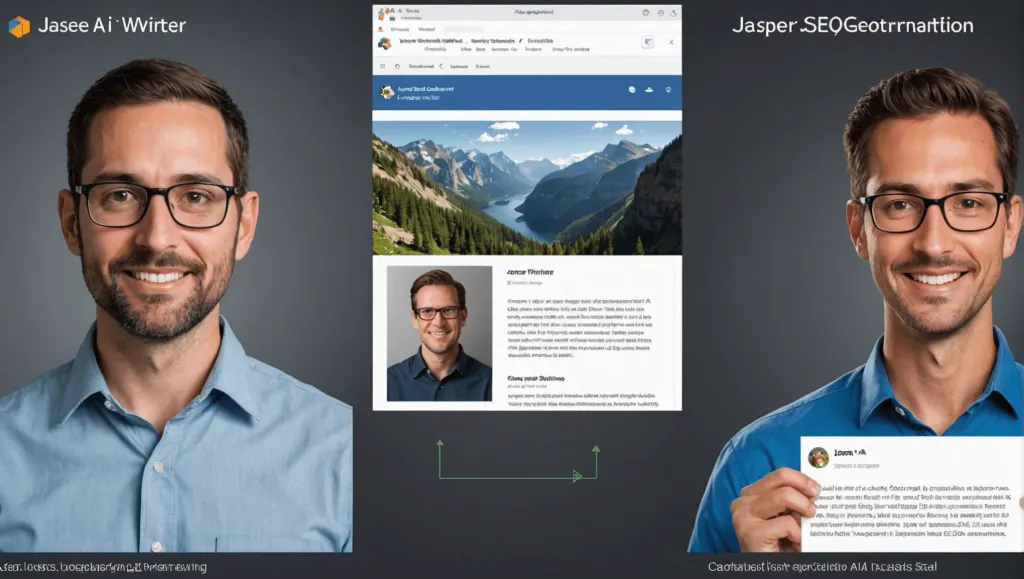The width and height of the screenshot is (1024, 579).
Task: Close the panel with the X icon
Action: click(671, 42)
